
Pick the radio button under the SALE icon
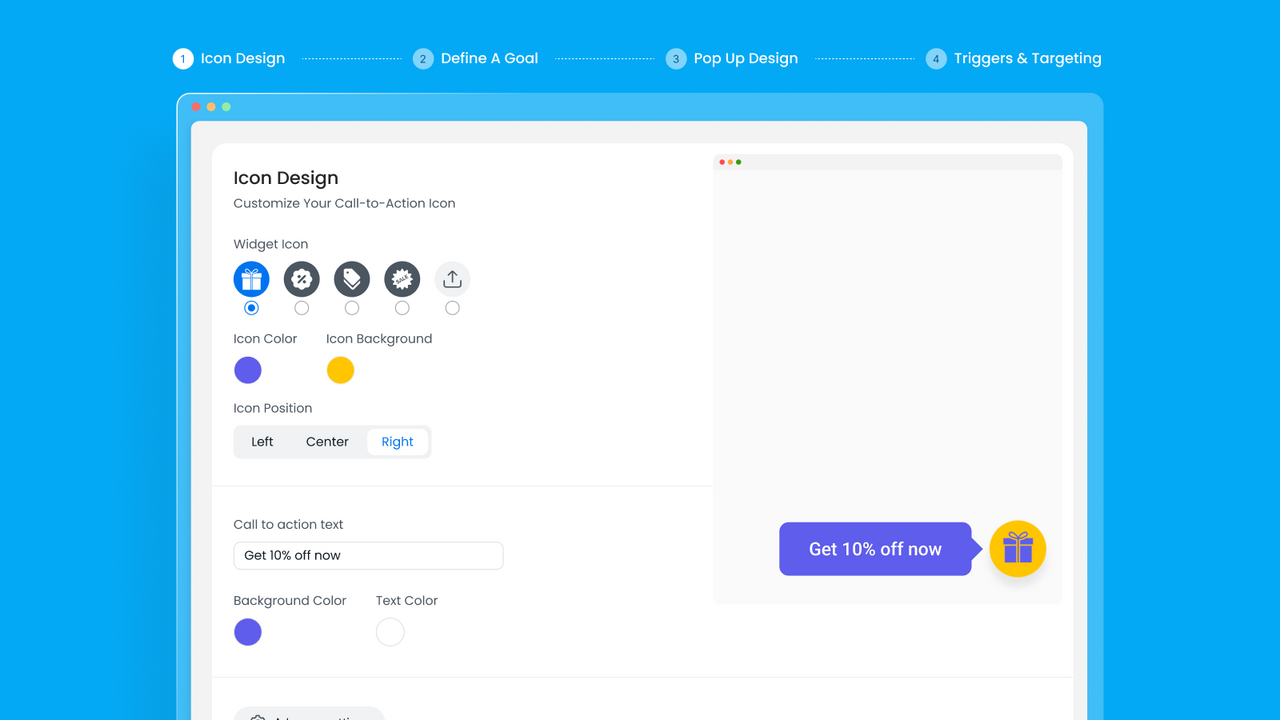(401, 308)
